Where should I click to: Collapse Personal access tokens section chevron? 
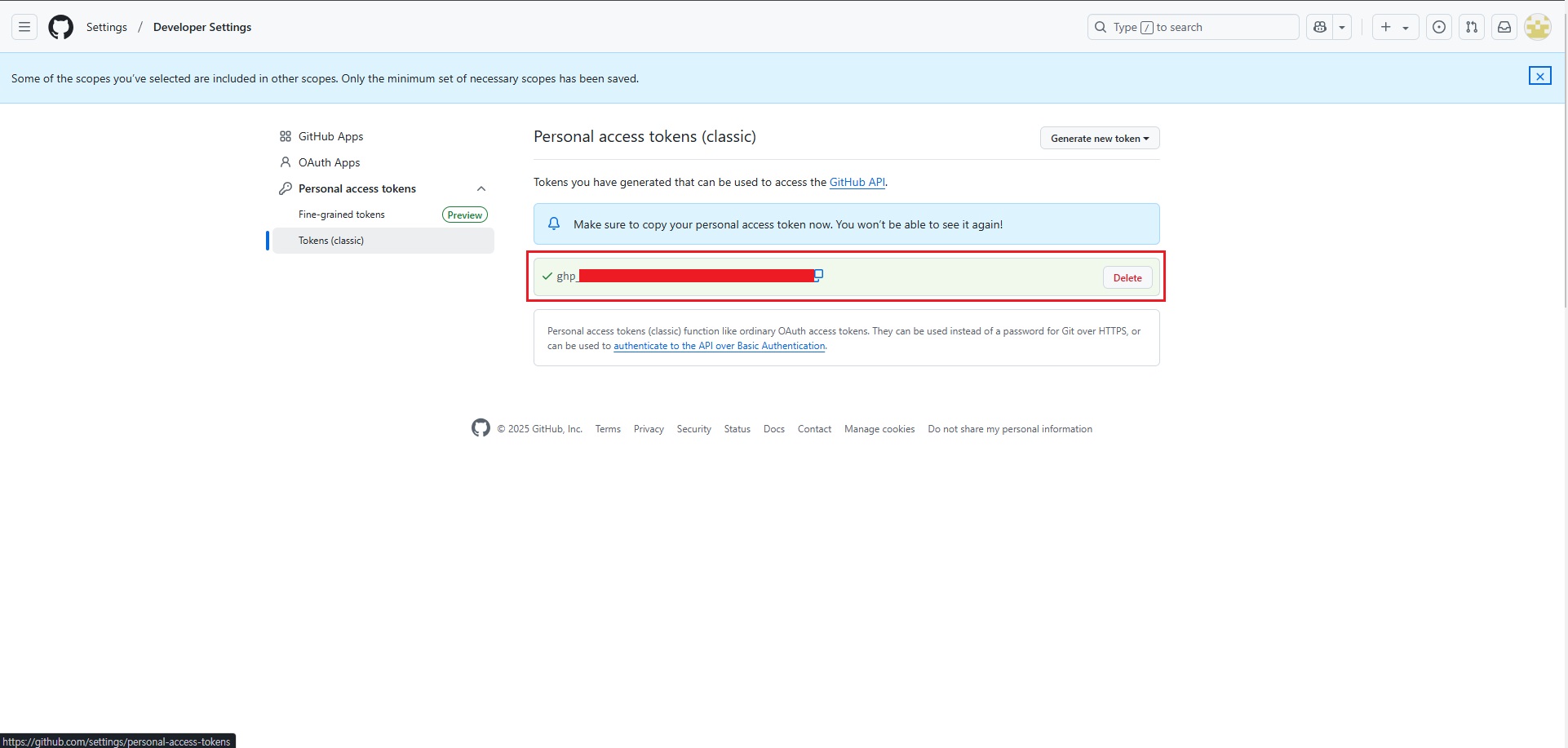[x=481, y=188]
